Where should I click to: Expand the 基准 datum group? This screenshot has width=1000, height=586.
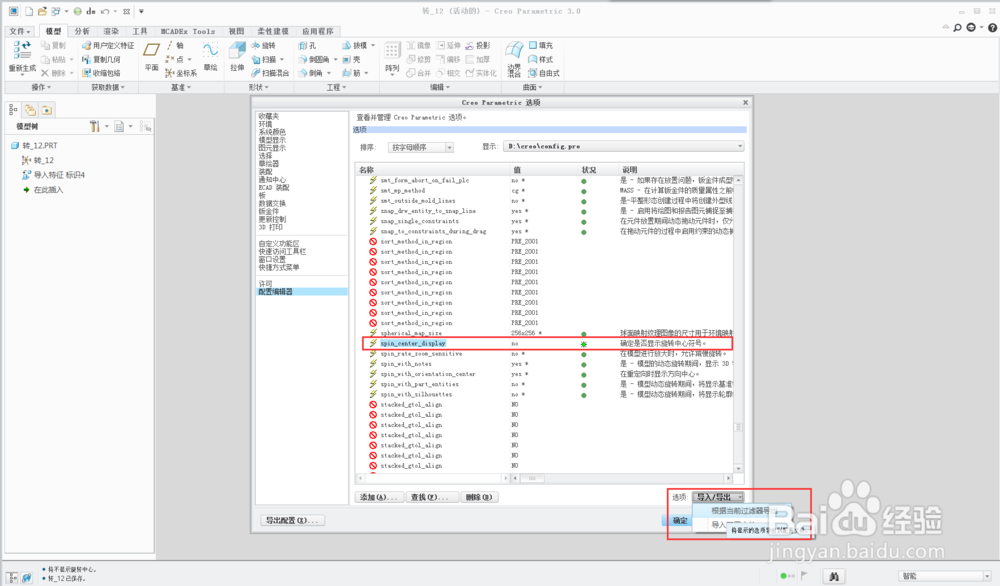click(x=180, y=87)
